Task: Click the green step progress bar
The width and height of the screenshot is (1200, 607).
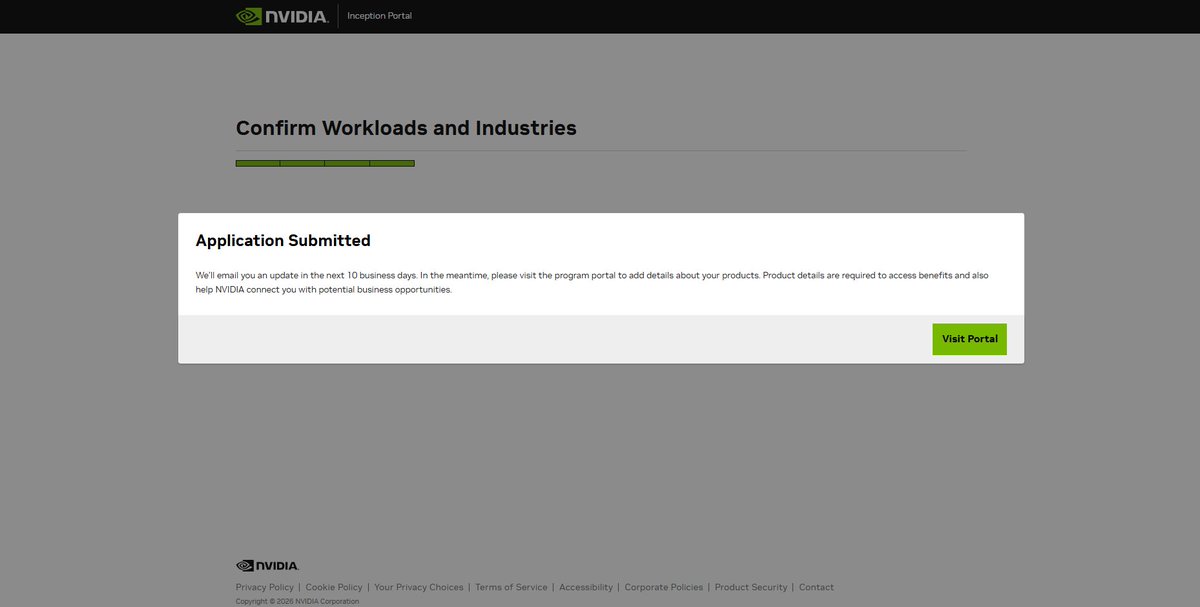Action: (x=325, y=163)
